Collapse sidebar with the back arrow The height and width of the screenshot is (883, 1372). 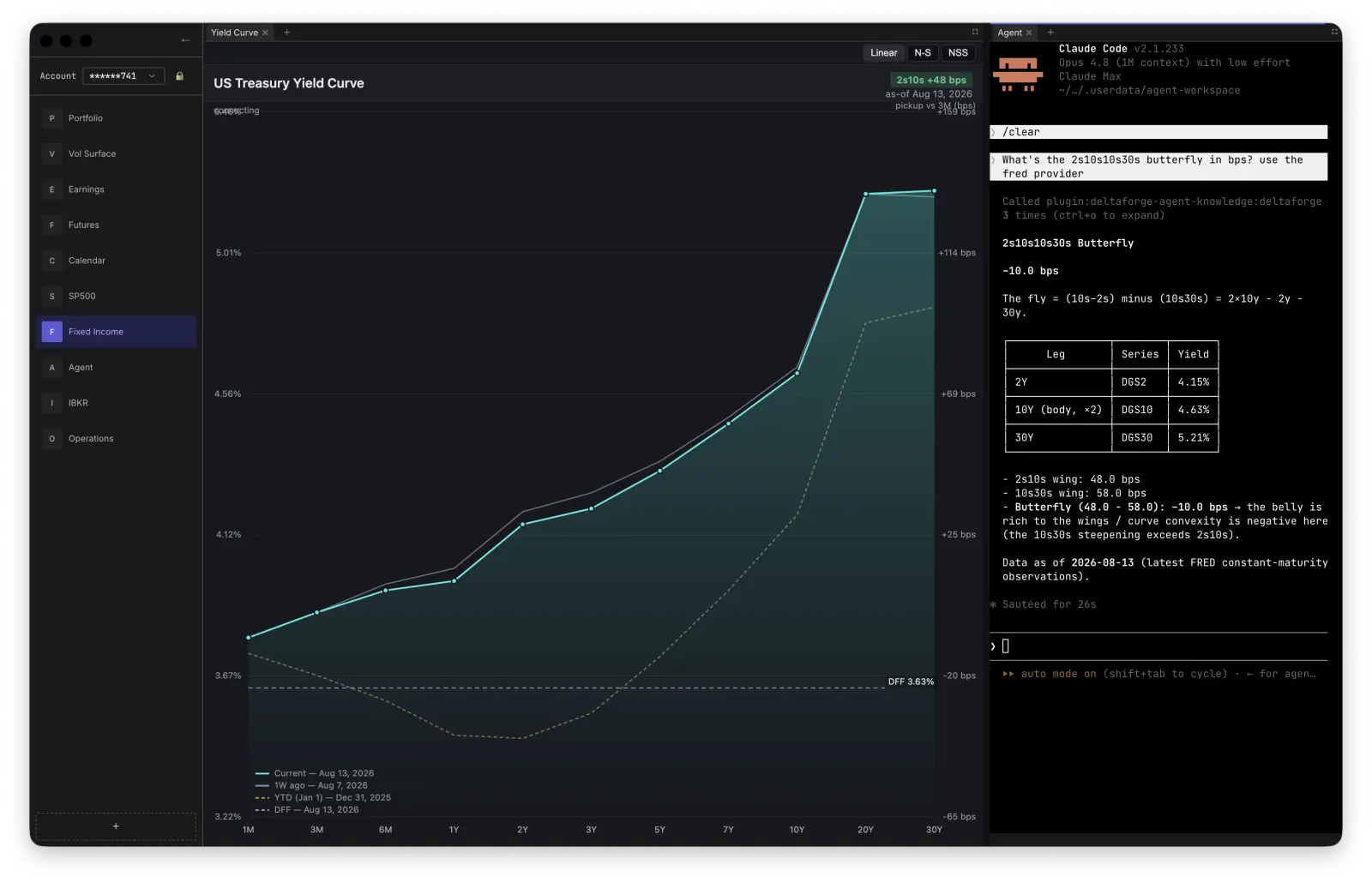pyautogui.click(x=185, y=40)
